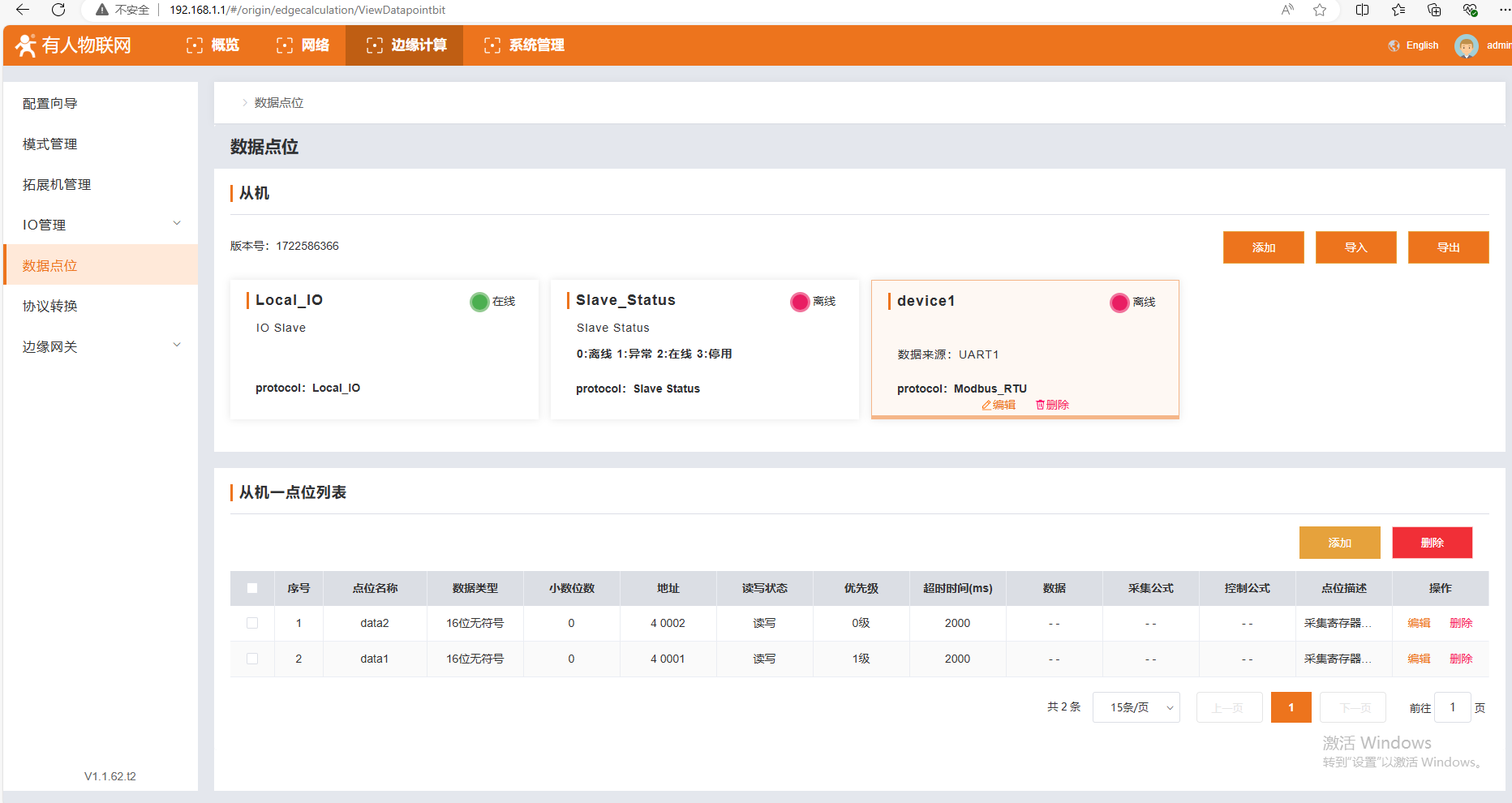Click the browser refresh icon
The height and width of the screenshot is (803, 1512).
[x=58, y=10]
